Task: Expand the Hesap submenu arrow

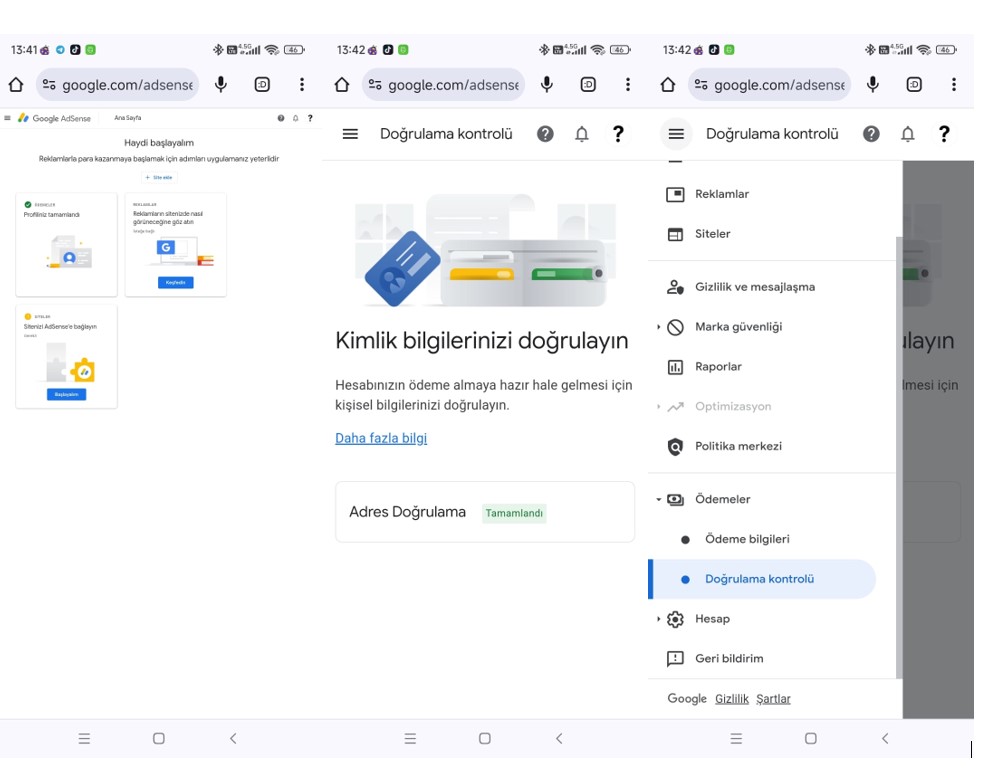Action: coord(658,619)
